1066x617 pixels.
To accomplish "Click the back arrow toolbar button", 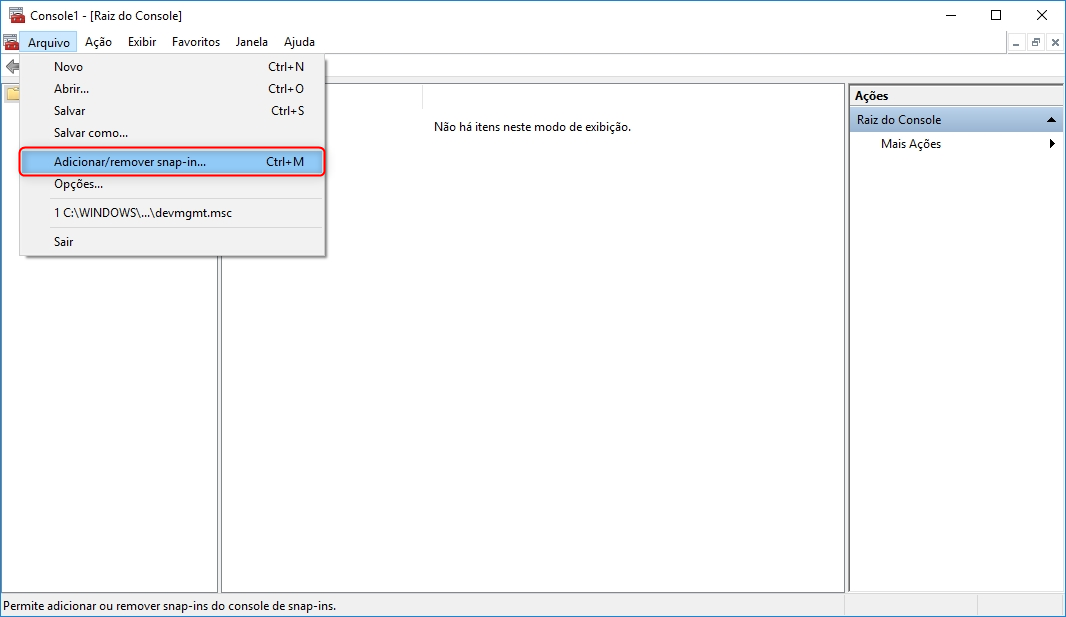I will point(12,67).
